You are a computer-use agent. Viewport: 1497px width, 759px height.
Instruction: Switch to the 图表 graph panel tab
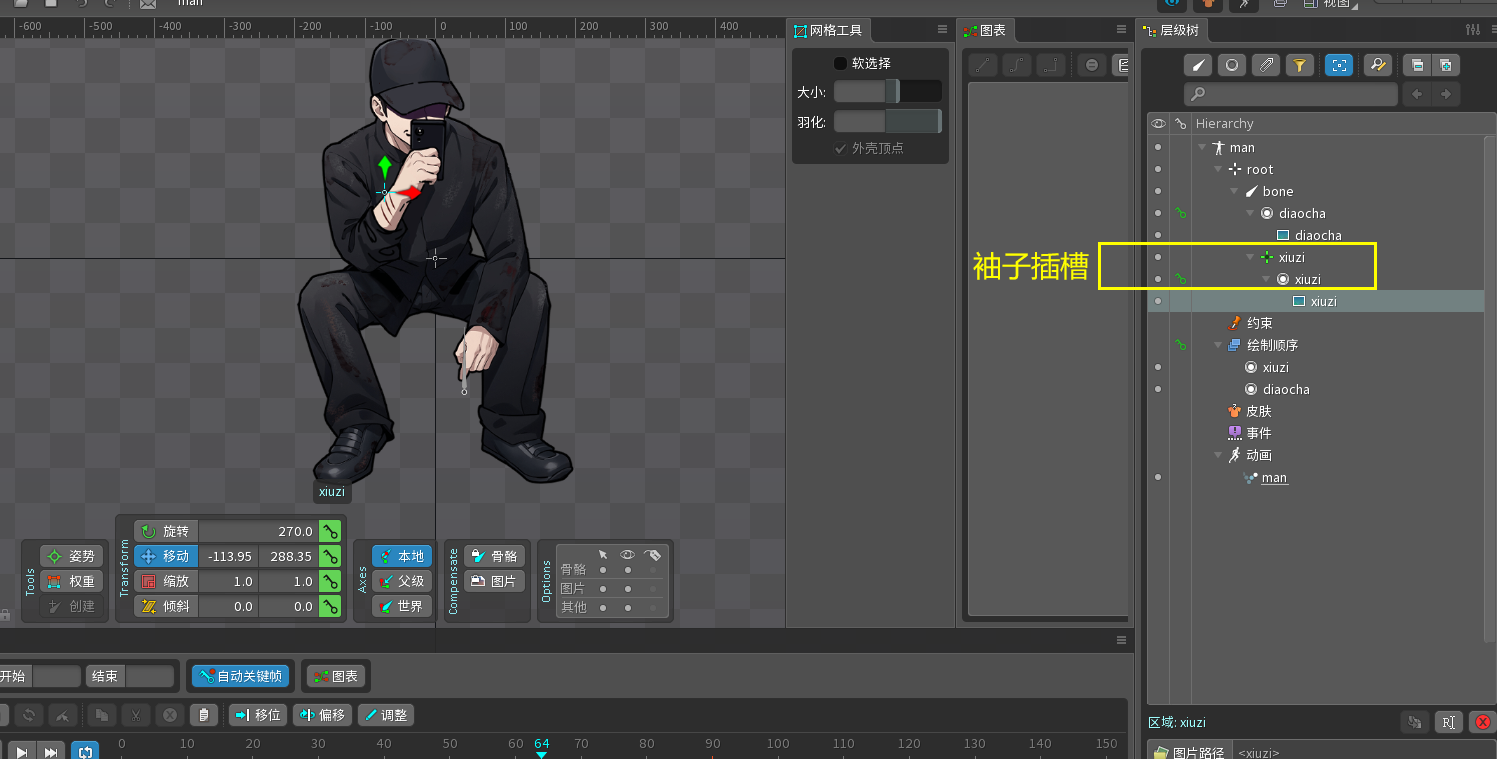[x=984, y=30]
